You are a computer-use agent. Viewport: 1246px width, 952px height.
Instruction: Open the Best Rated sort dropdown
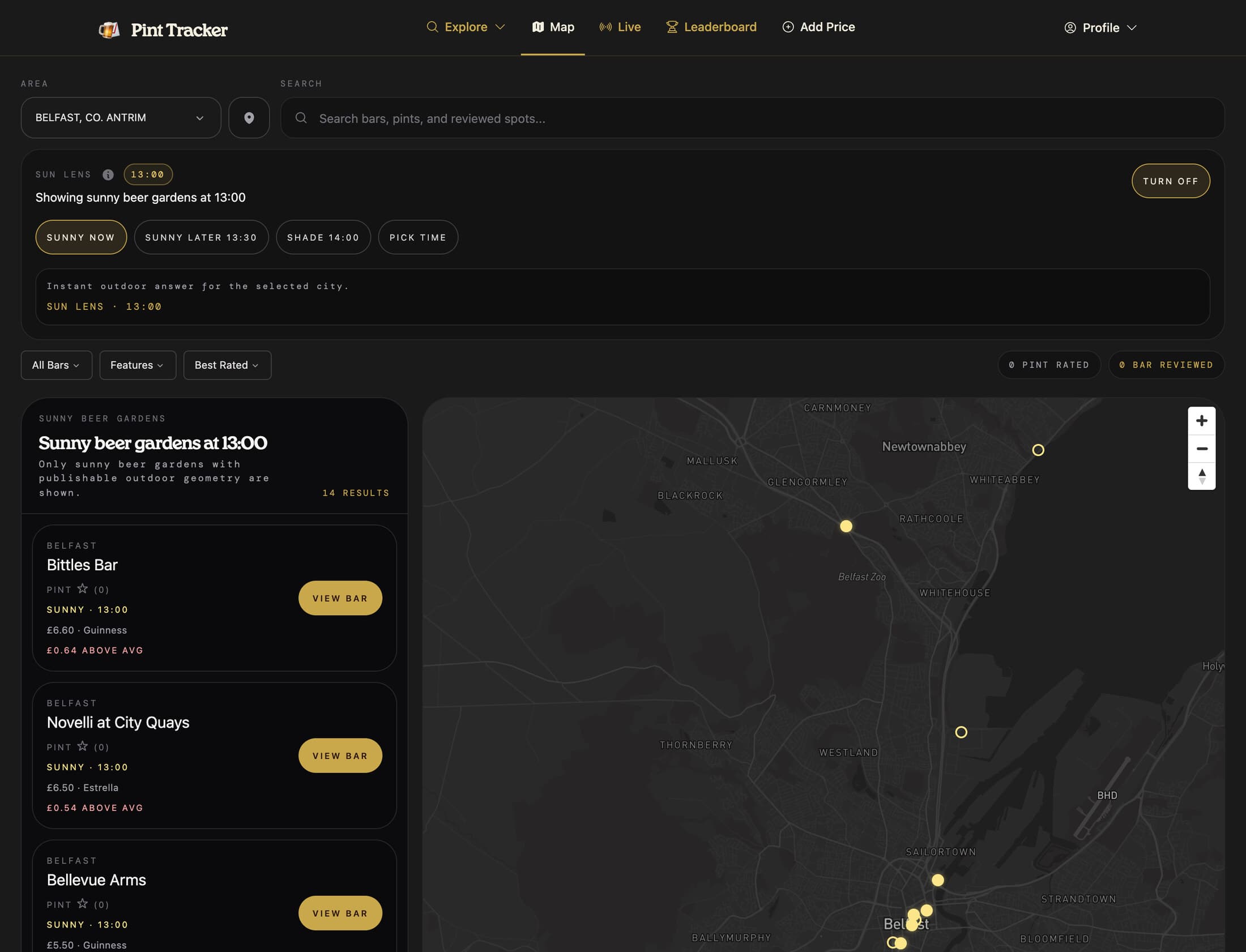point(227,365)
